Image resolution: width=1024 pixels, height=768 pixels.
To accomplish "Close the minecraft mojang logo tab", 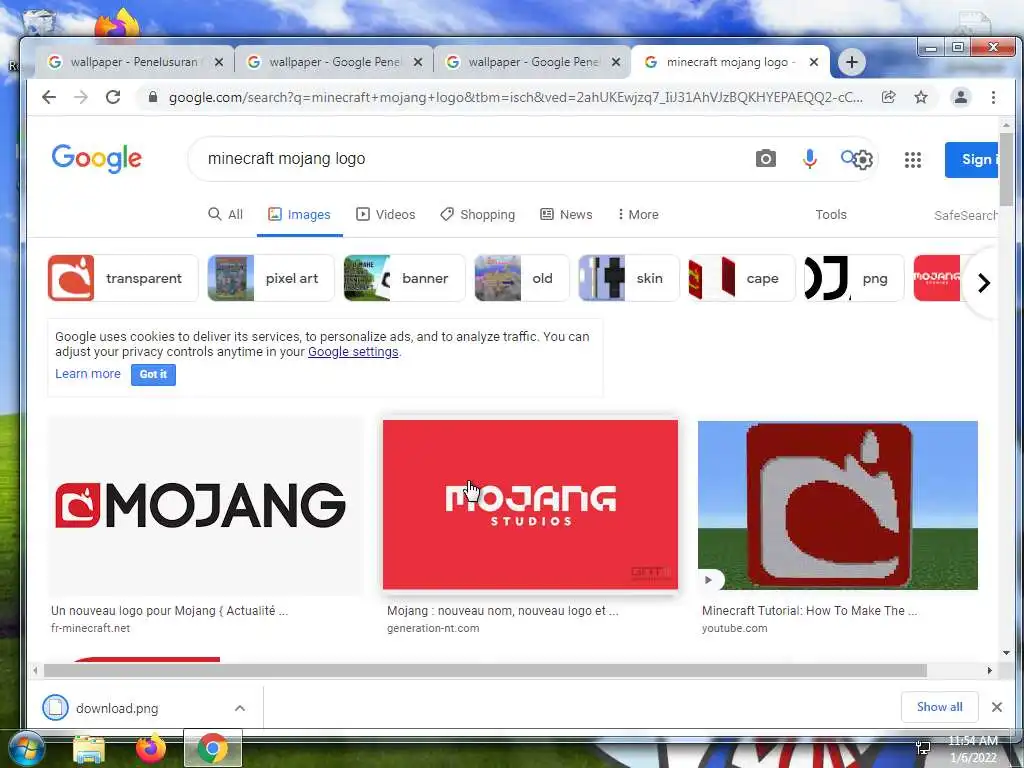I will pyautogui.click(x=814, y=62).
